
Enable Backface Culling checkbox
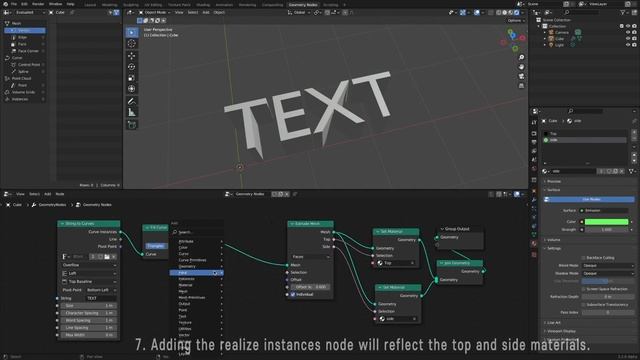584,258
